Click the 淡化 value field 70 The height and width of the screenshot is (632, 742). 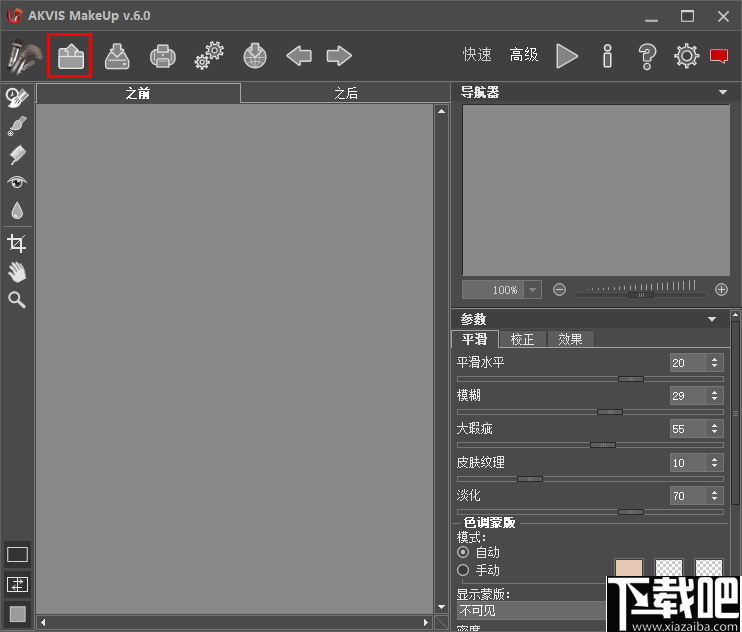click(688, 496)
